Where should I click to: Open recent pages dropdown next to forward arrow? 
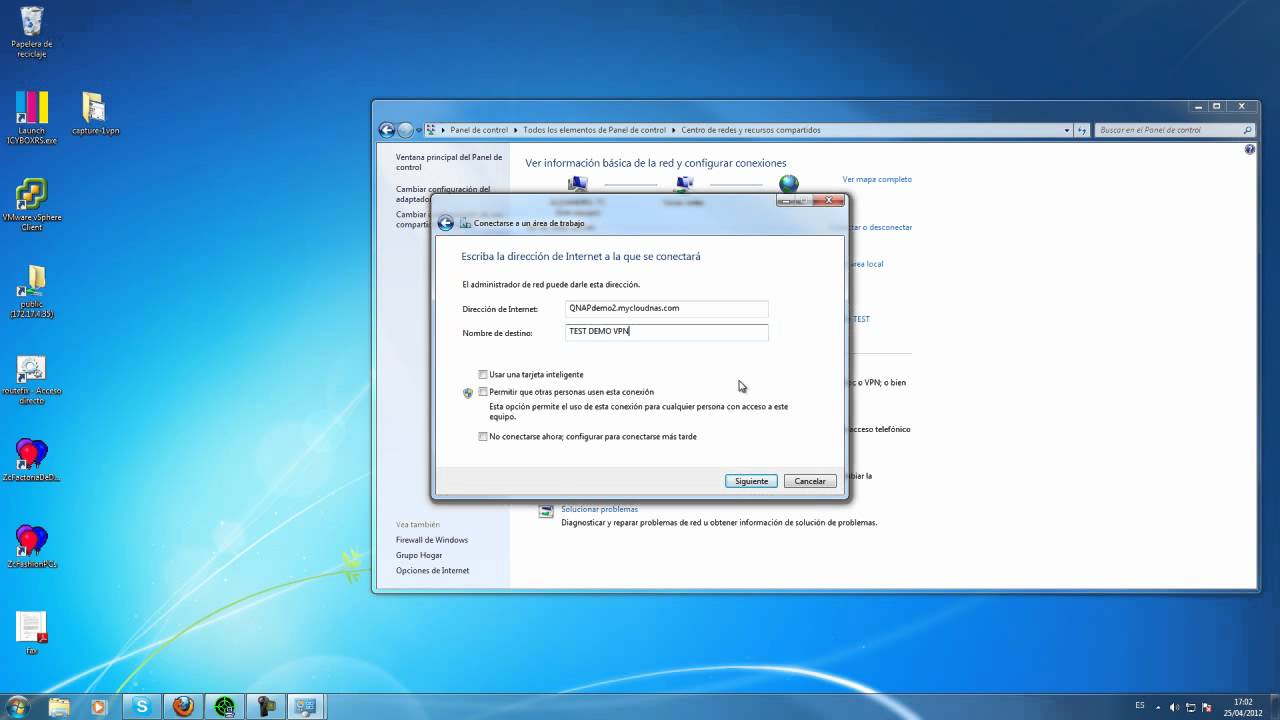[418, 130]
